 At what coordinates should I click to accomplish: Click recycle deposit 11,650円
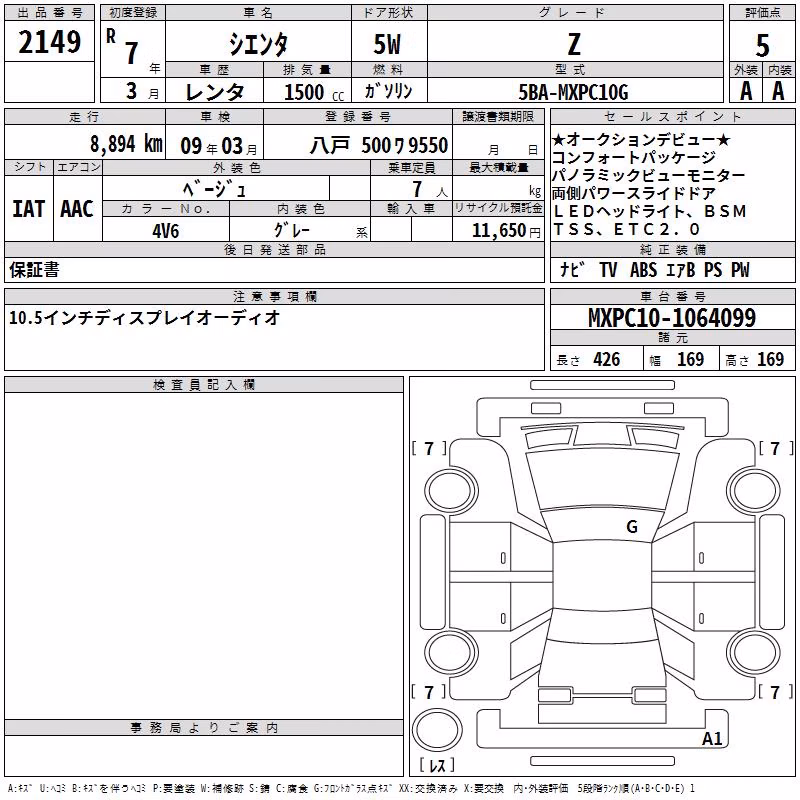coord(506,231)
